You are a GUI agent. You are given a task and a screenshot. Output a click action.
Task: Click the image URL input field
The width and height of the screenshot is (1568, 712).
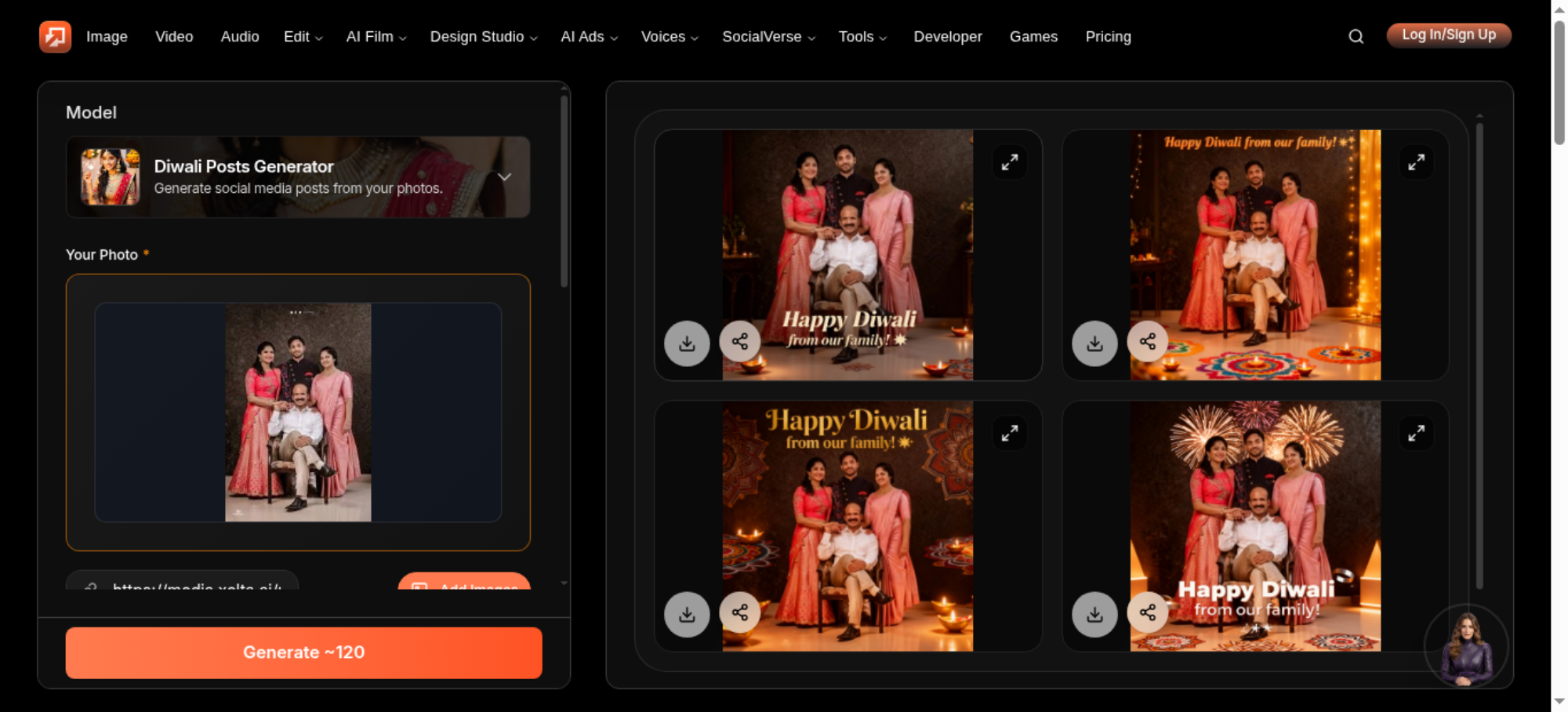click(x=182, y=581)
